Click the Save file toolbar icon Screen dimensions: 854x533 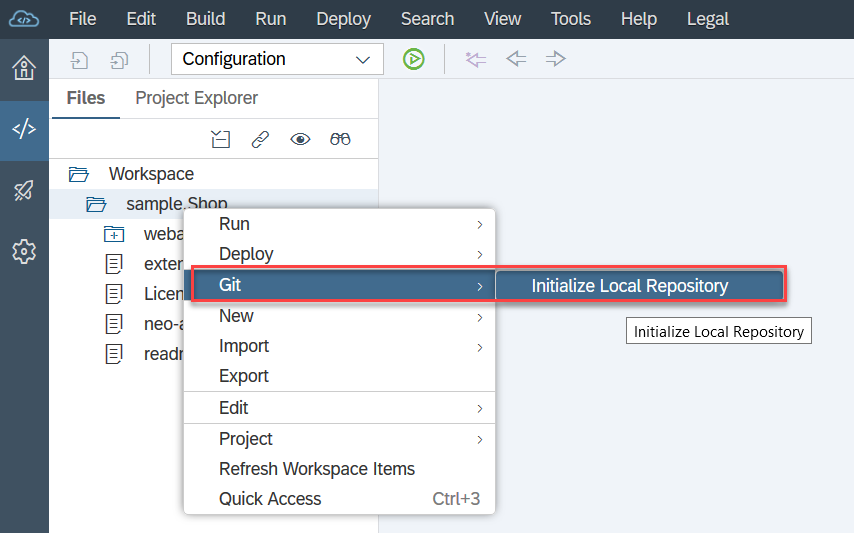point(80,59)
